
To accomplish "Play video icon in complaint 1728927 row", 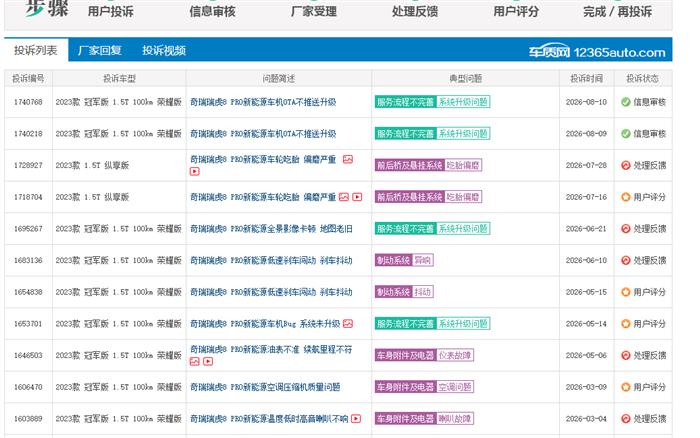I will click(x=195, y=171).
